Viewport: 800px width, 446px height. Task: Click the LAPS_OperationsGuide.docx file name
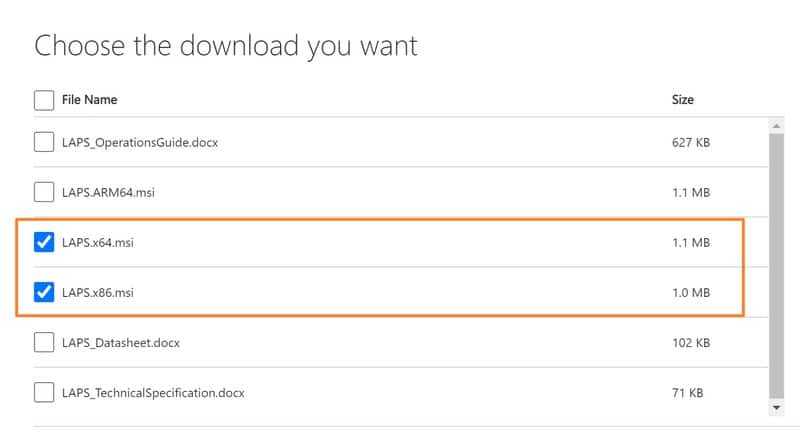(140, 143)
